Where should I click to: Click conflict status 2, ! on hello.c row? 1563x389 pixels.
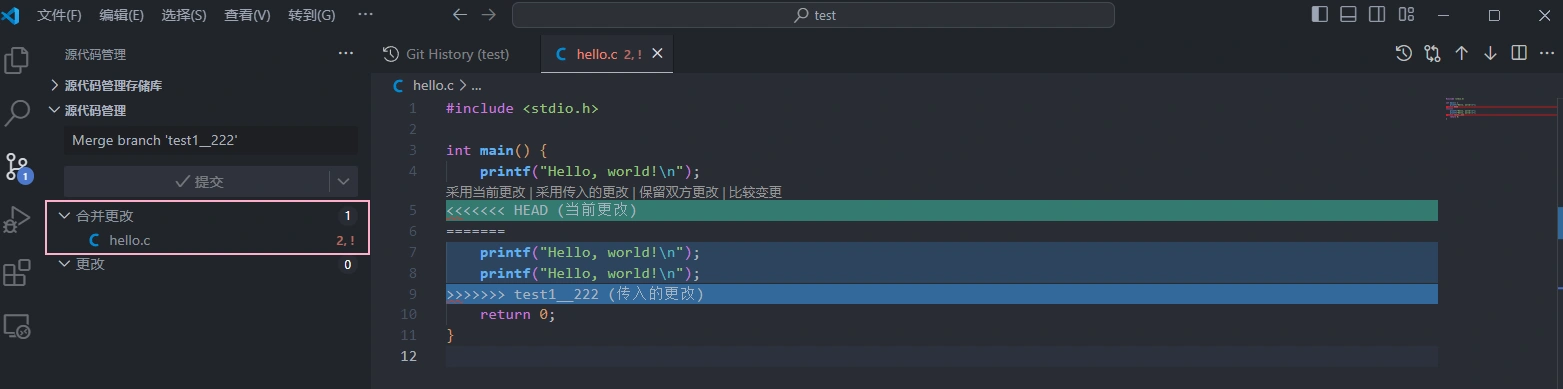point(345,240)
